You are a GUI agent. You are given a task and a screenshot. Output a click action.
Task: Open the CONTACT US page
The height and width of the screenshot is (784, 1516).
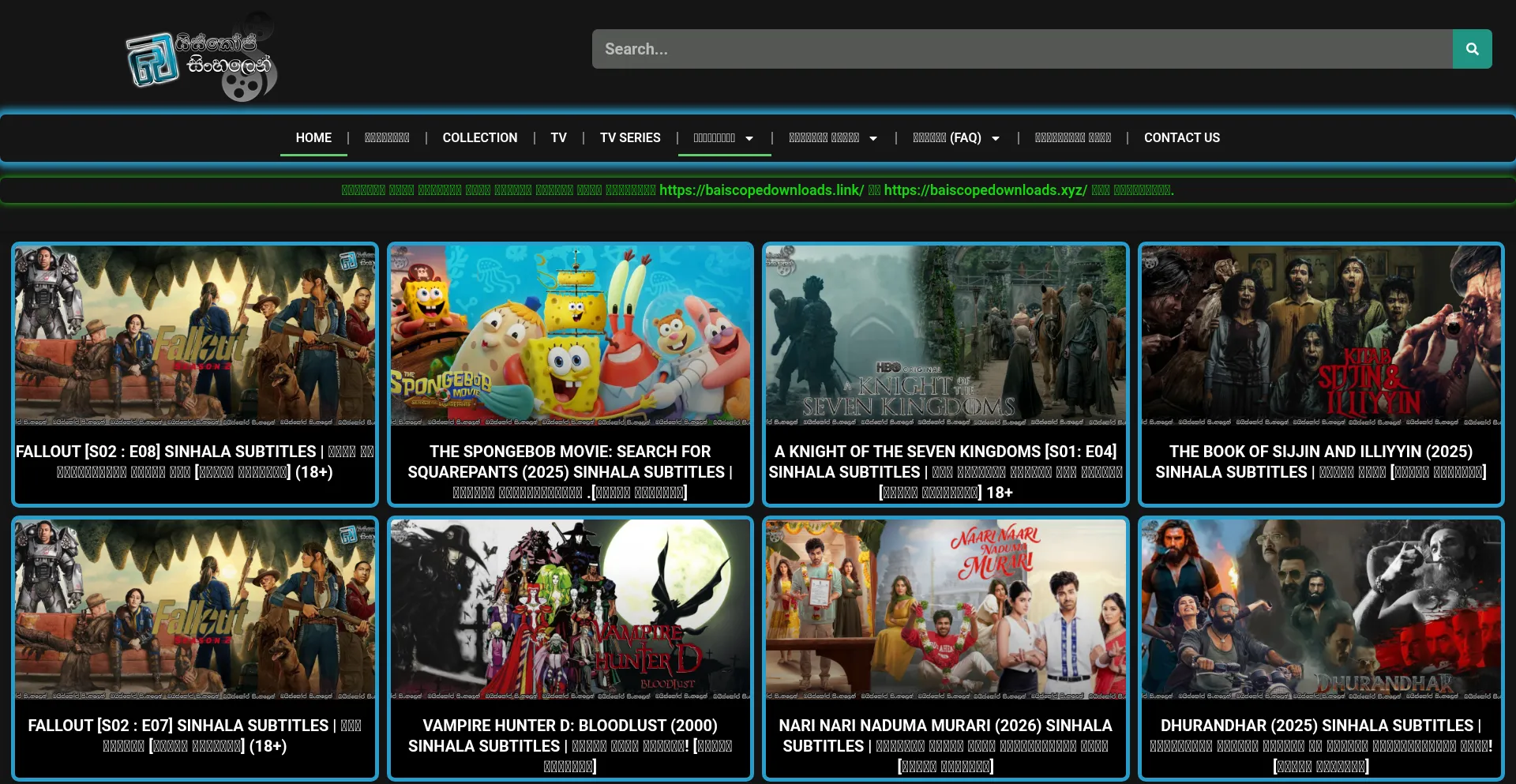point(1182,137)
